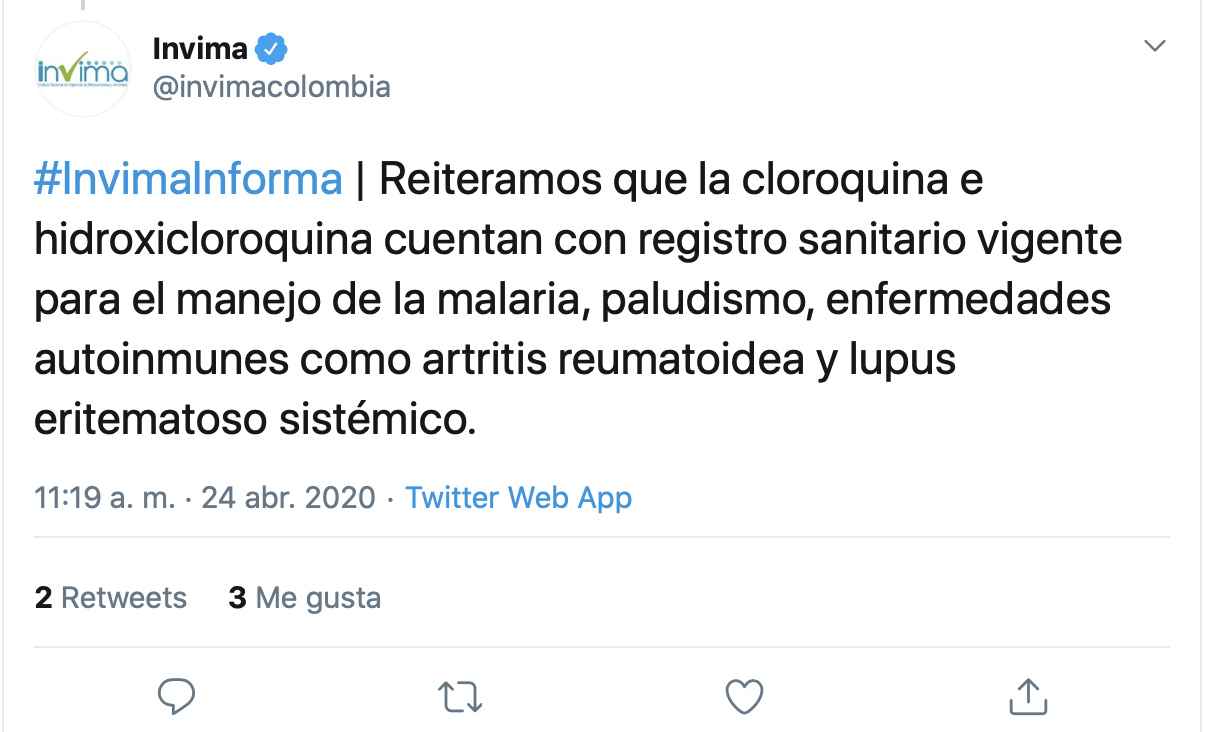Share the tweet via the share icon
Viewport: 1208px width, 732px height.
coord(1028,696)
